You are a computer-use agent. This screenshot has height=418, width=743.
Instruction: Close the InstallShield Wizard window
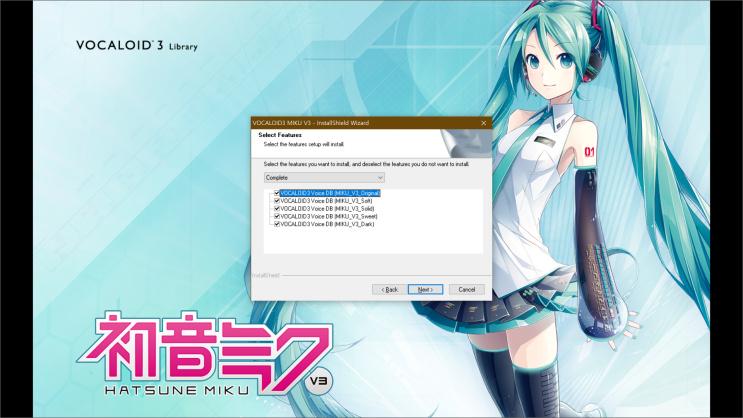click(483, 123)
